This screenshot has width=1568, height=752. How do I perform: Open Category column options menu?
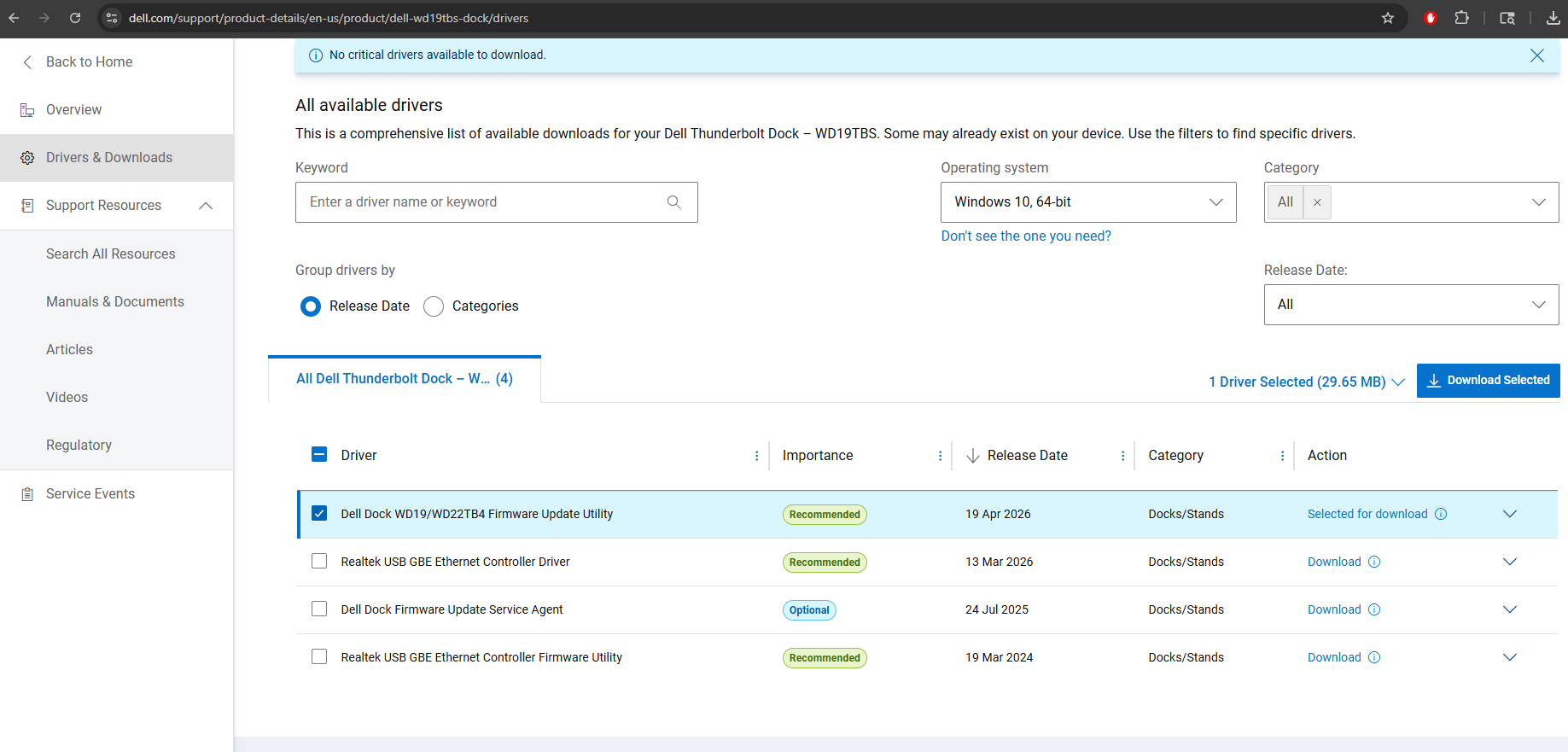pyautogui.click(x=1282, y=456)
